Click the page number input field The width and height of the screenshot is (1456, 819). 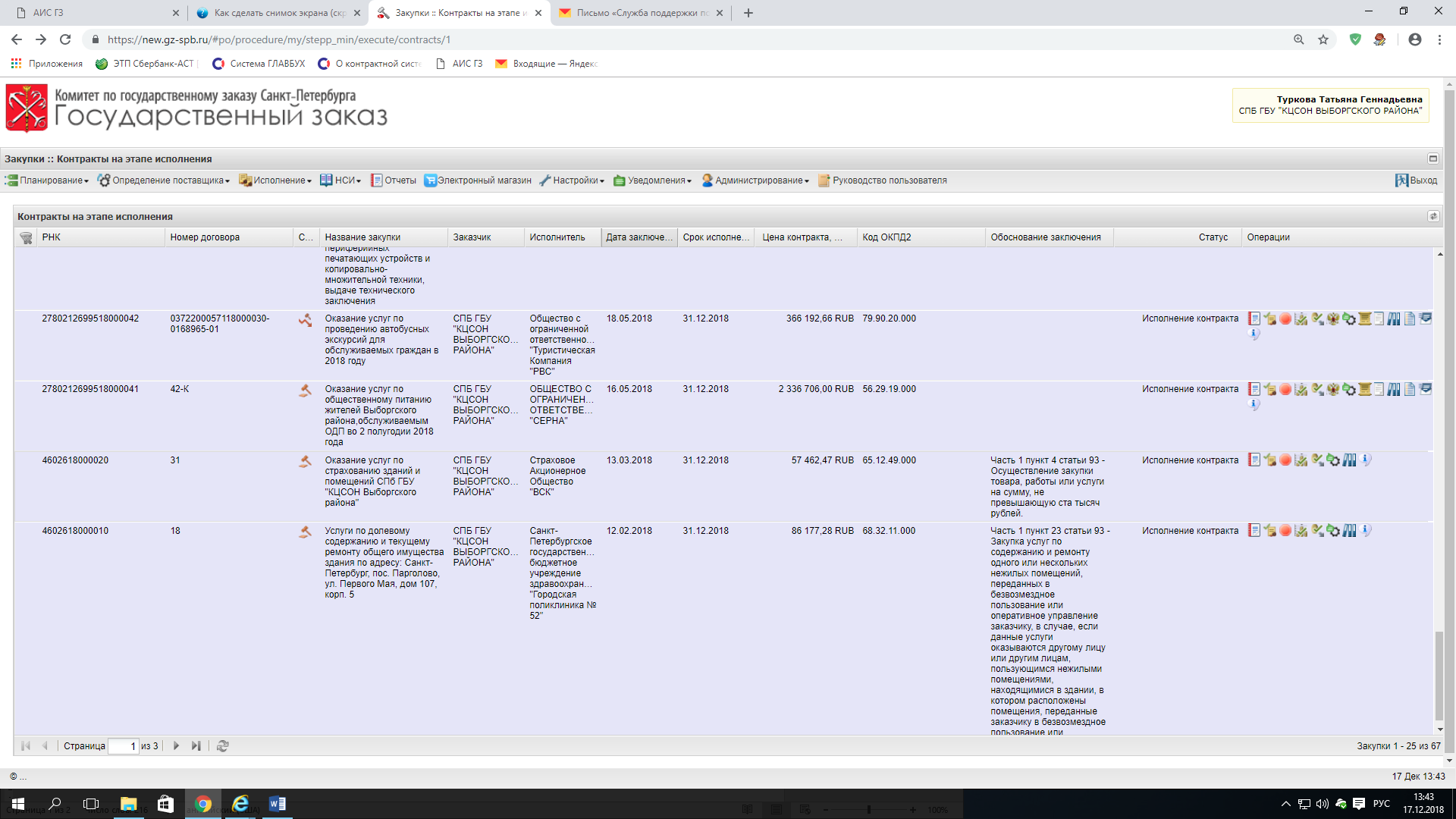123,746
